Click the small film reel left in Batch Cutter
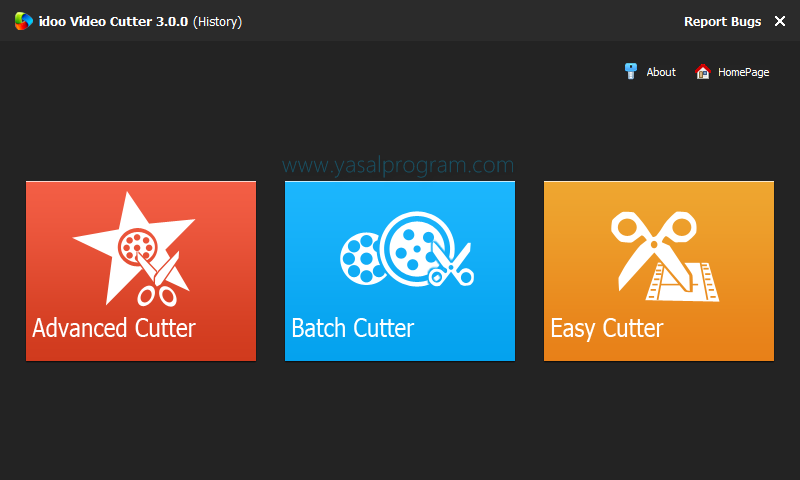 359,255
